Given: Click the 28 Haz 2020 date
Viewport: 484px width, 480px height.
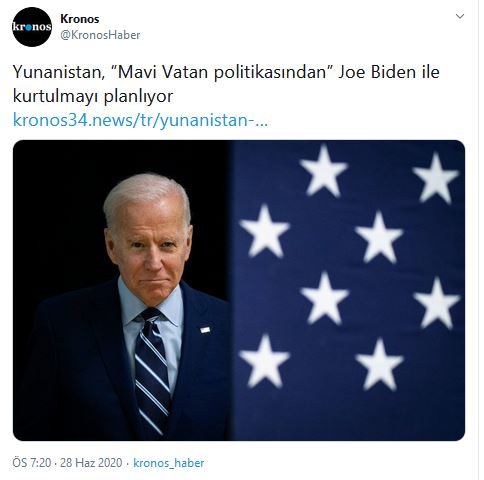Looking at the screenshot, I should click(91, 463).
